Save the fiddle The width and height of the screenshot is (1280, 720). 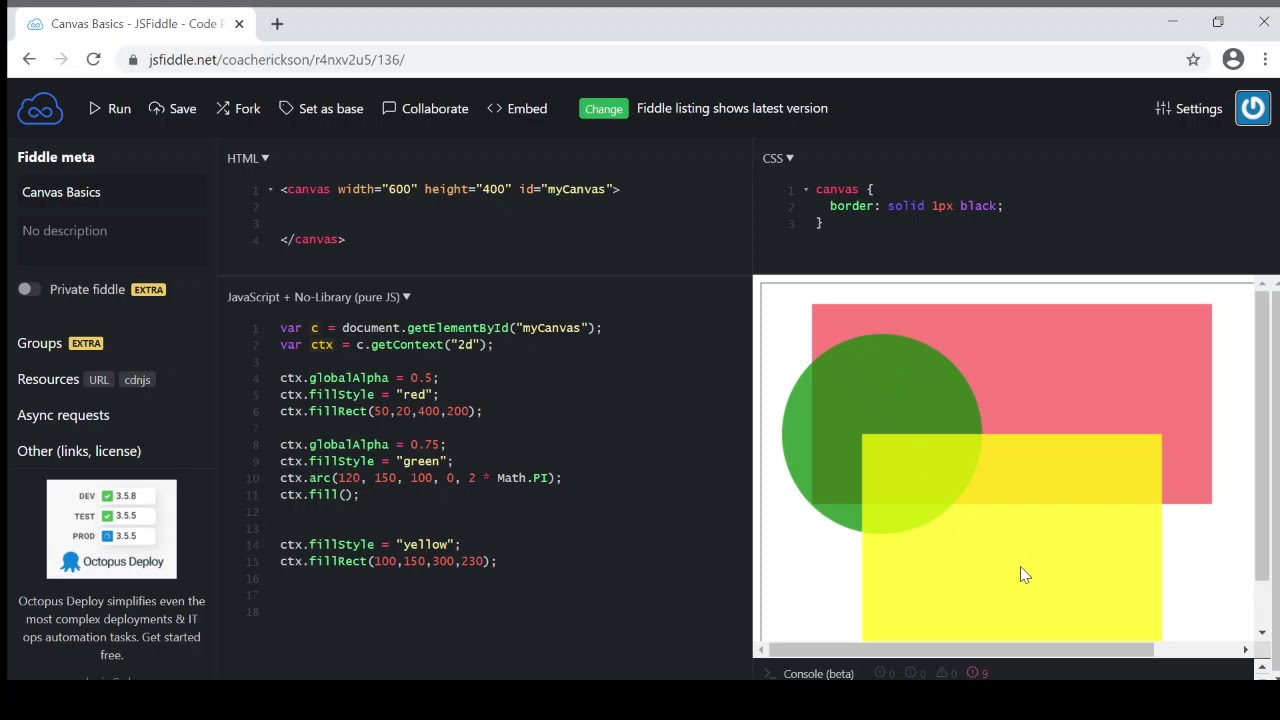172,108
